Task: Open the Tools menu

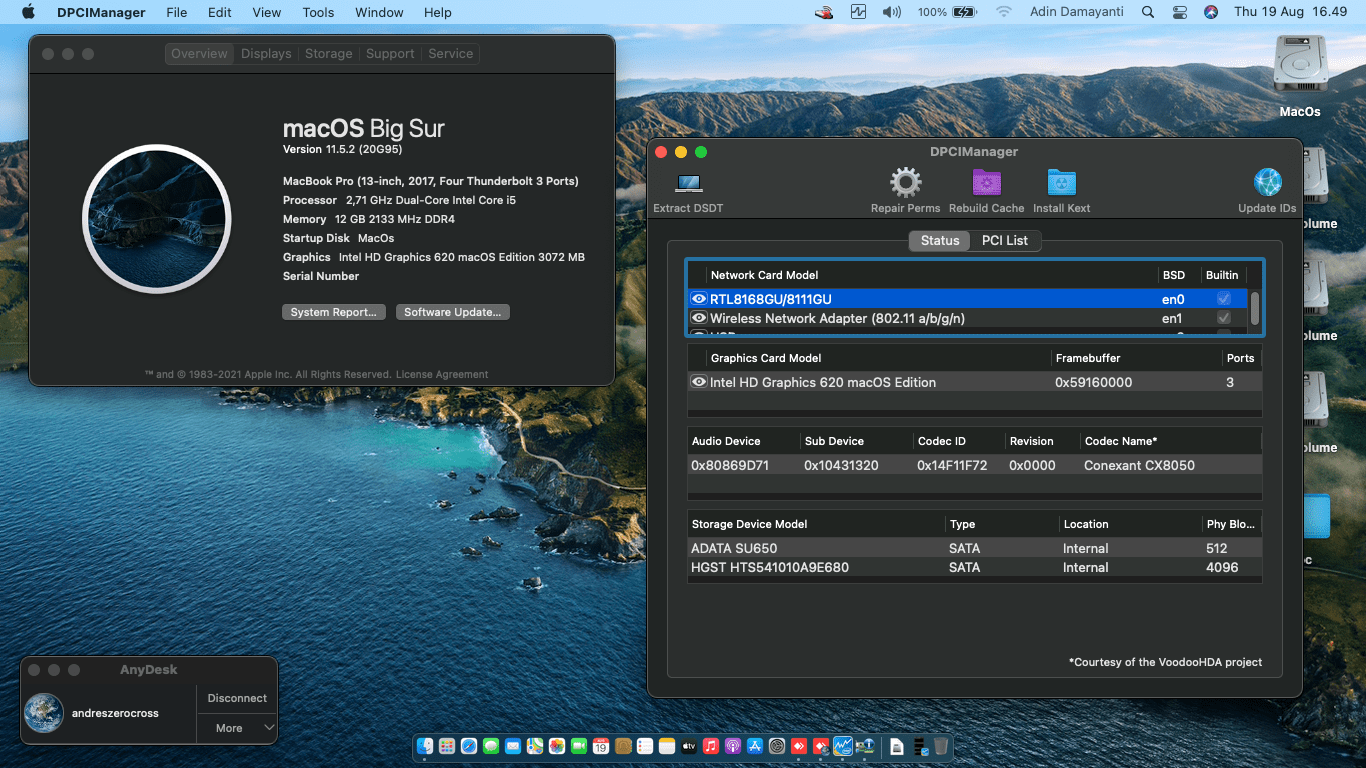Action: pos(318,12)
